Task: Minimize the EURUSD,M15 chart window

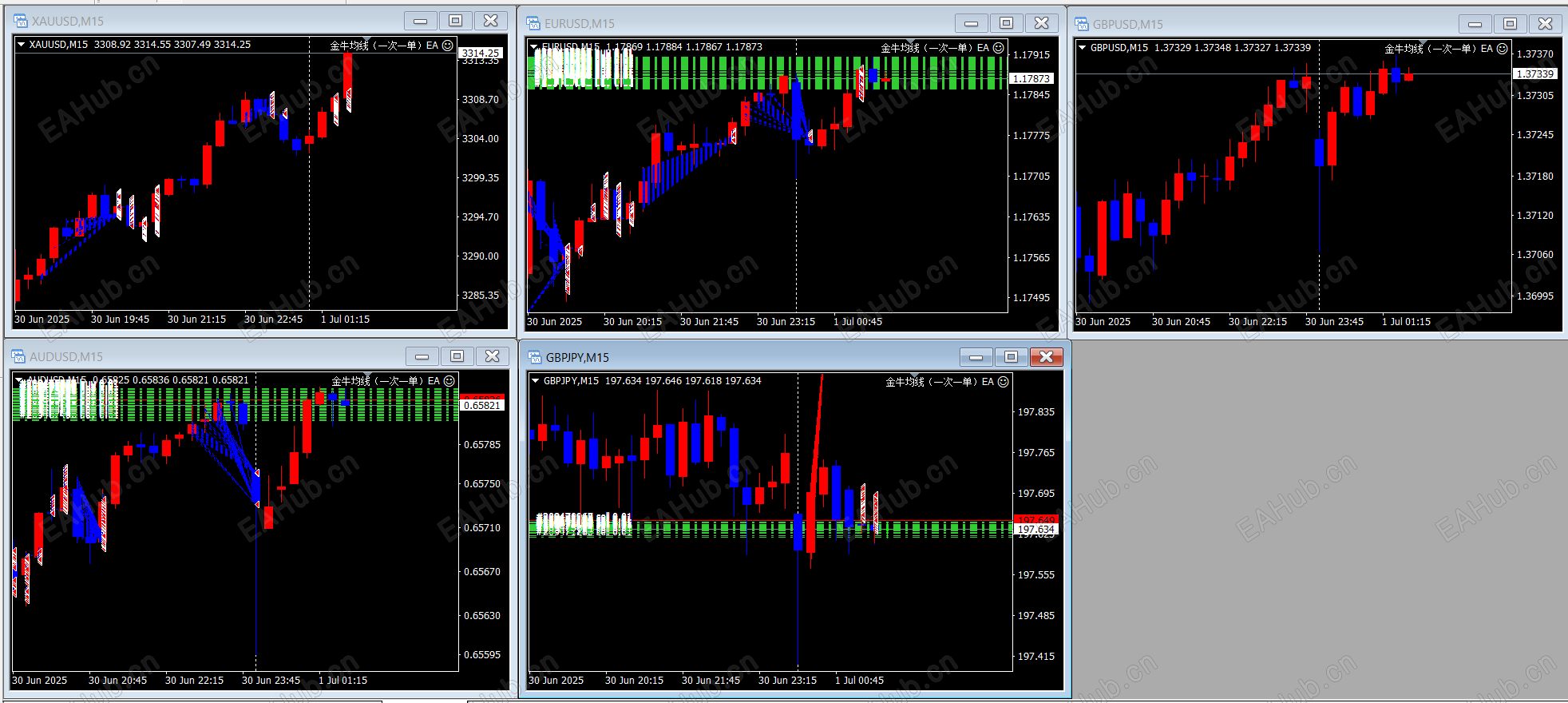Action: (972, 23)
